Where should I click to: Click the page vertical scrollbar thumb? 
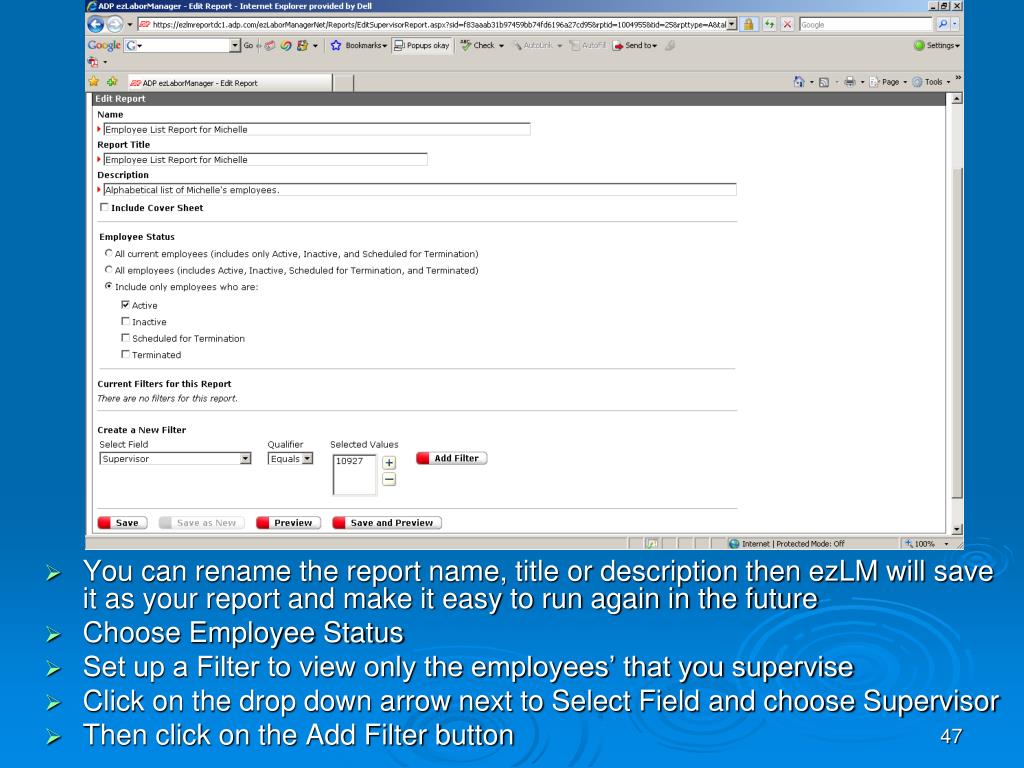957,333
